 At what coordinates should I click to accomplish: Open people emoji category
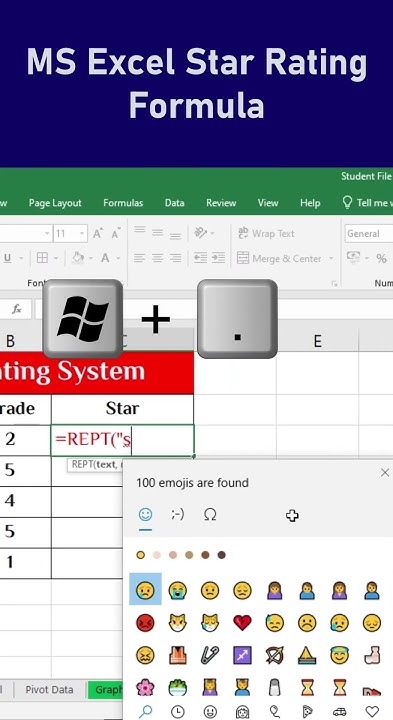coord(242,712)
